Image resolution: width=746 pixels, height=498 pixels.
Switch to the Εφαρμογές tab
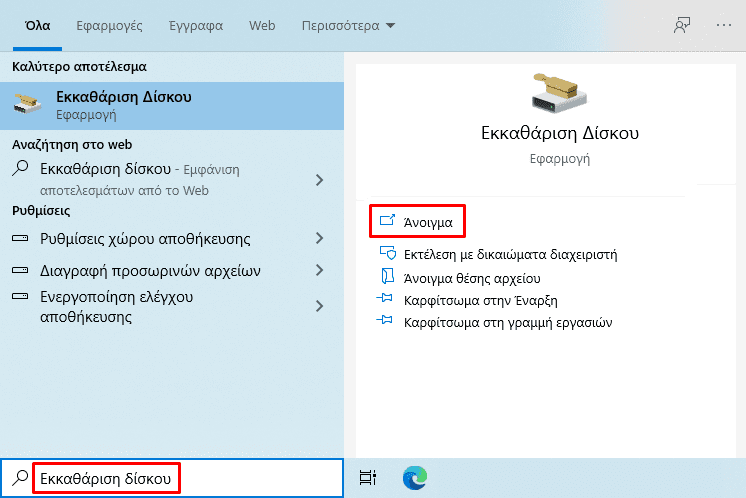pyautogui.click(x=109, y=26)
